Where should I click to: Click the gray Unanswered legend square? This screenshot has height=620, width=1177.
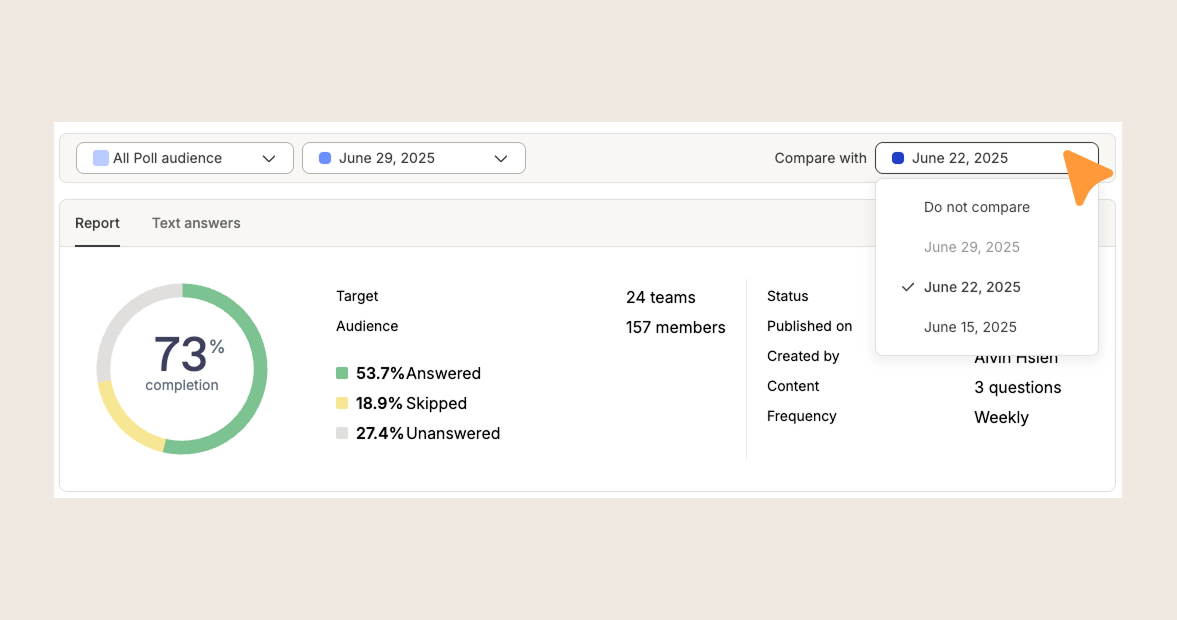[342, 433]
